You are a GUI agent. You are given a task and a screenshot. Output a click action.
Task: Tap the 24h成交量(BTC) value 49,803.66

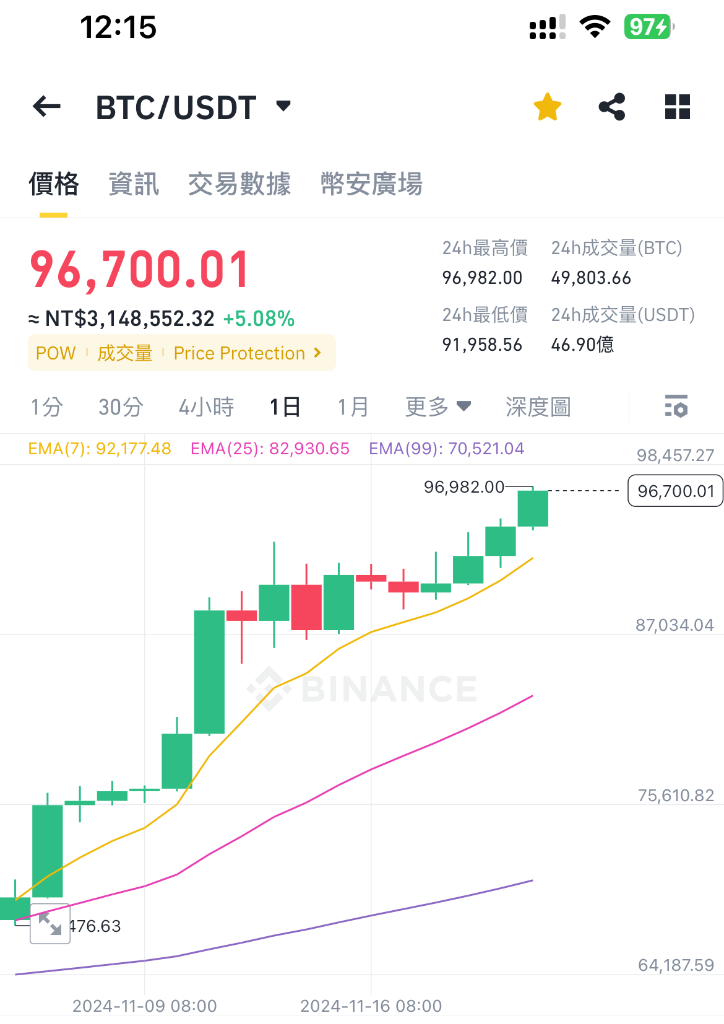point(591,278)
